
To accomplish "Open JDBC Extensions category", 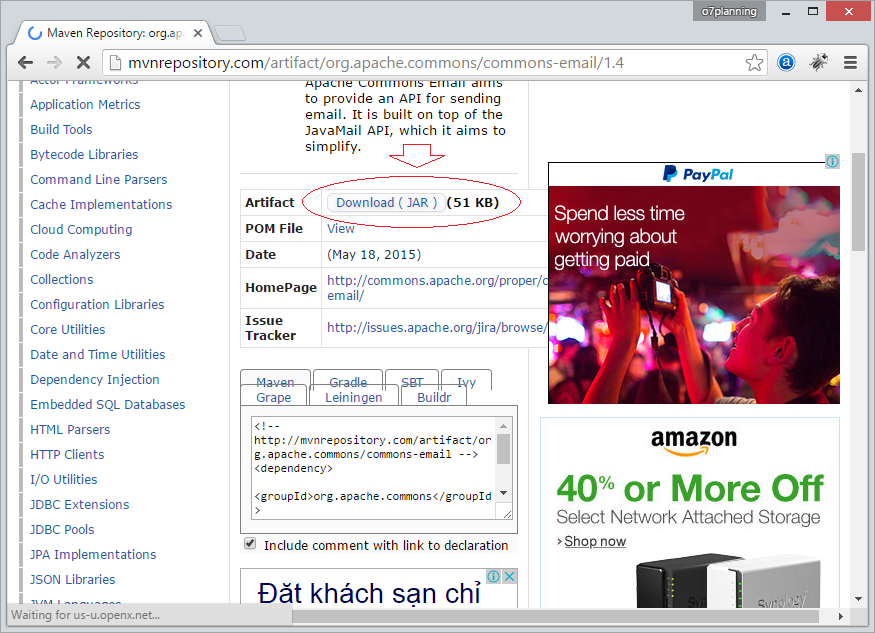I will (x=80, y=505).
